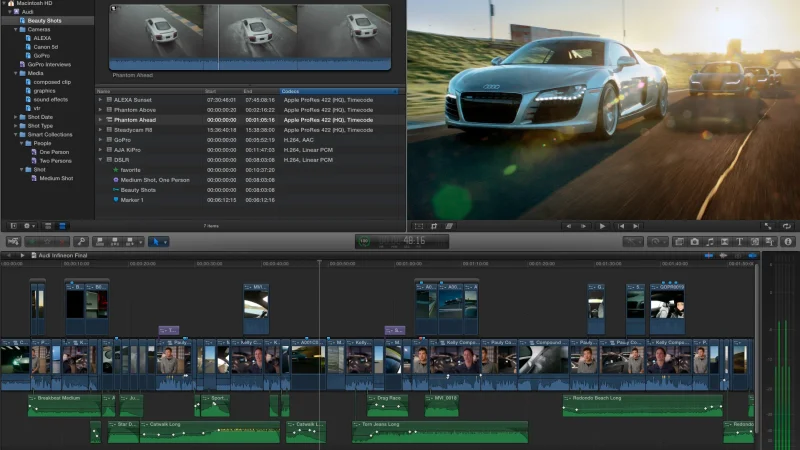Expand the Shot Date folder
This screenshot has width=800, height=450.
pos(16,117)
